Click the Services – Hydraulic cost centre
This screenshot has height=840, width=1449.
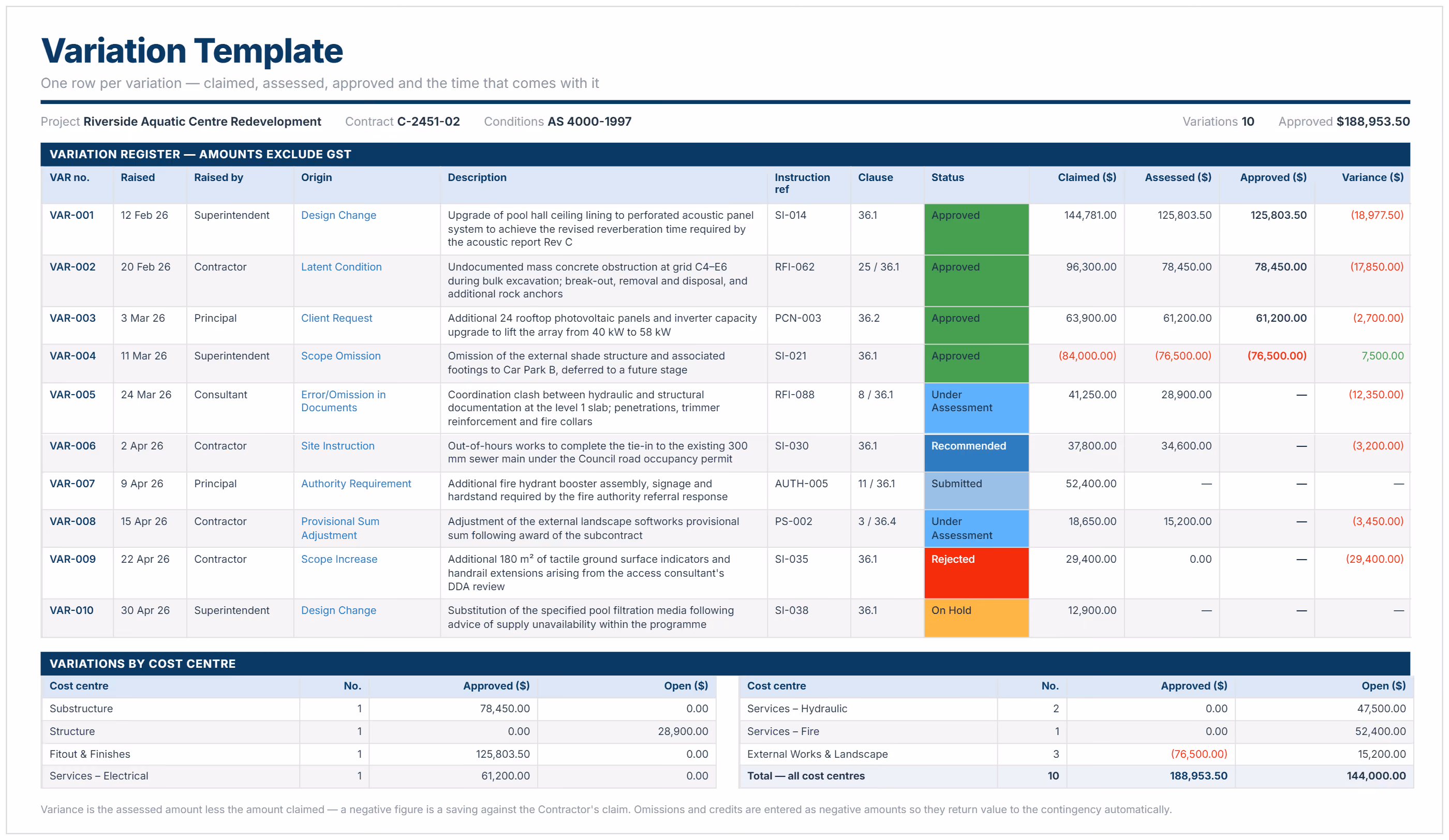797,709
